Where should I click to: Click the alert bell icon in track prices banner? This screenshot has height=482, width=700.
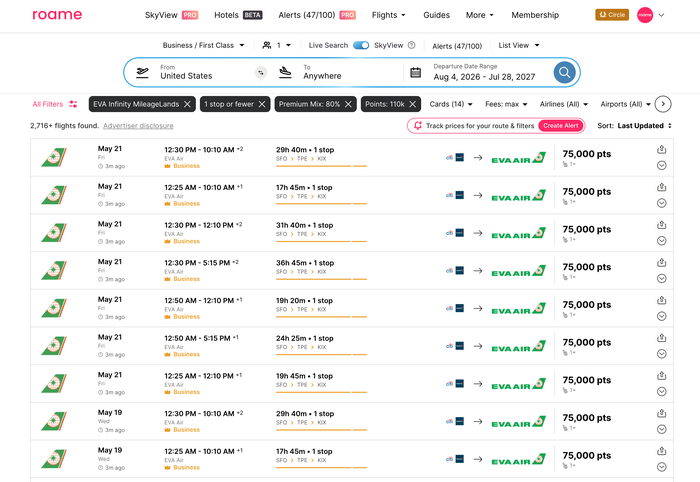[418, 125]
